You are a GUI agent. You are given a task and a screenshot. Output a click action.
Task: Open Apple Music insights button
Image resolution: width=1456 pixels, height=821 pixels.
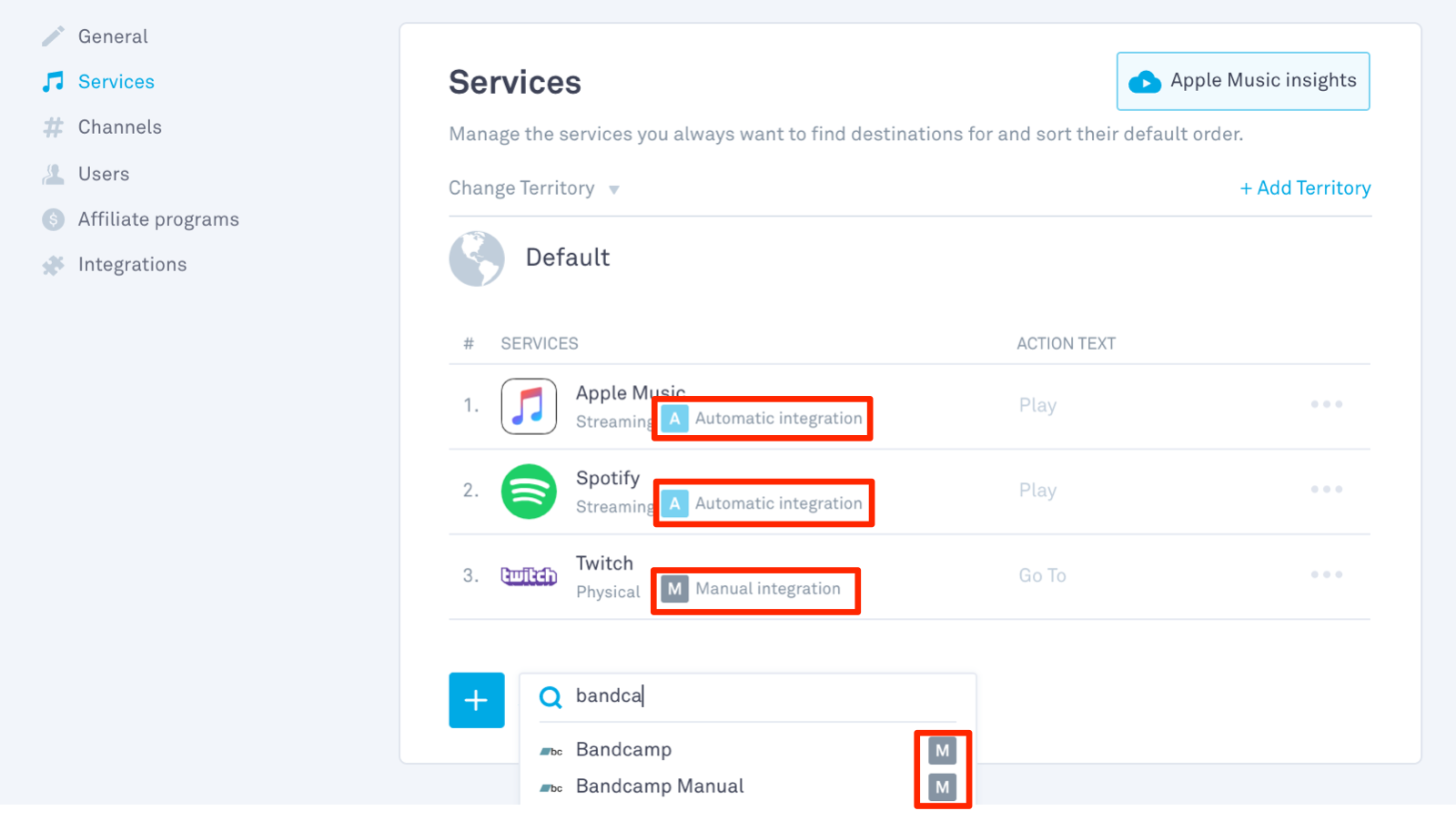click(1243, 81)
